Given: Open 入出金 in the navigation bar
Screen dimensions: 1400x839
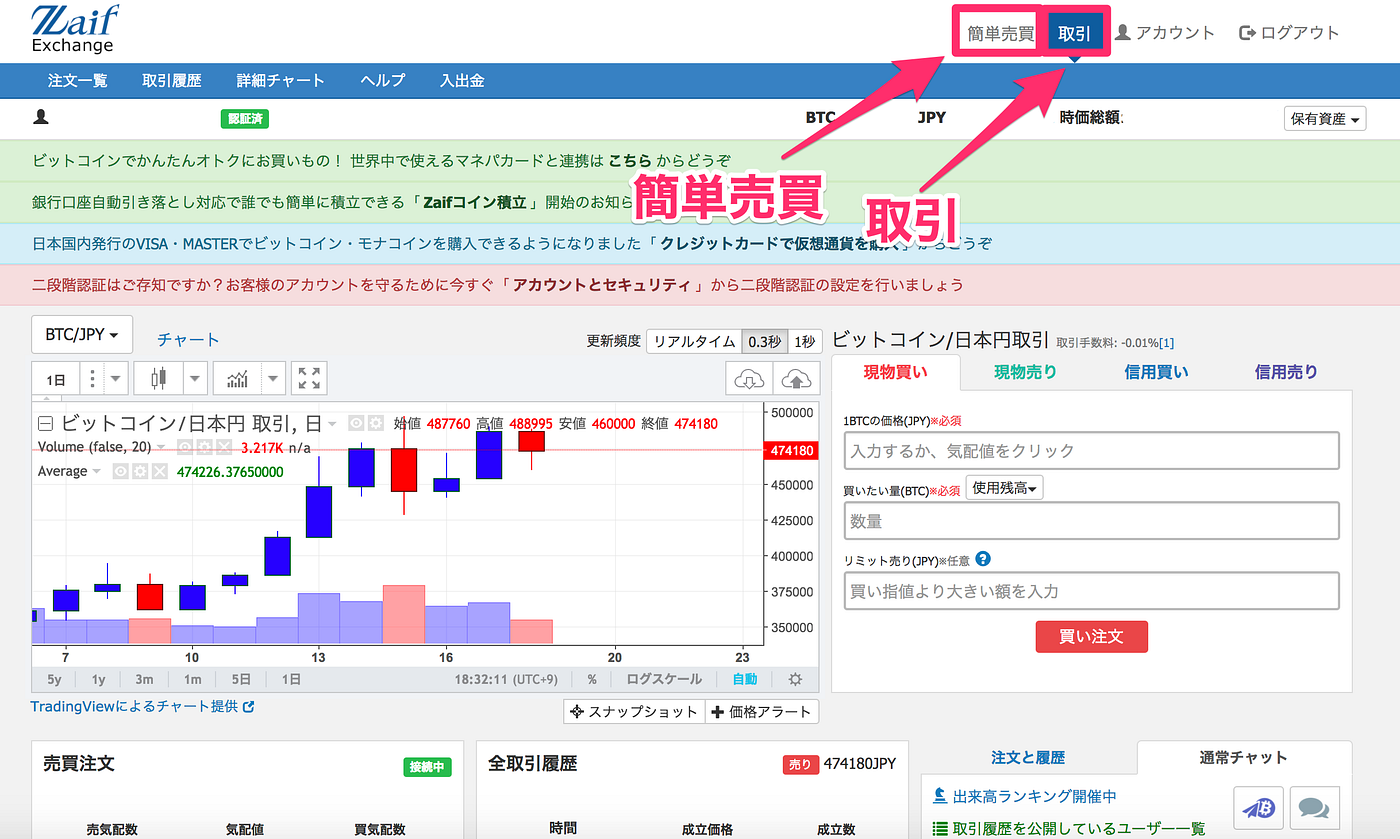Looking at the screenshot, I should click(463, 81).
